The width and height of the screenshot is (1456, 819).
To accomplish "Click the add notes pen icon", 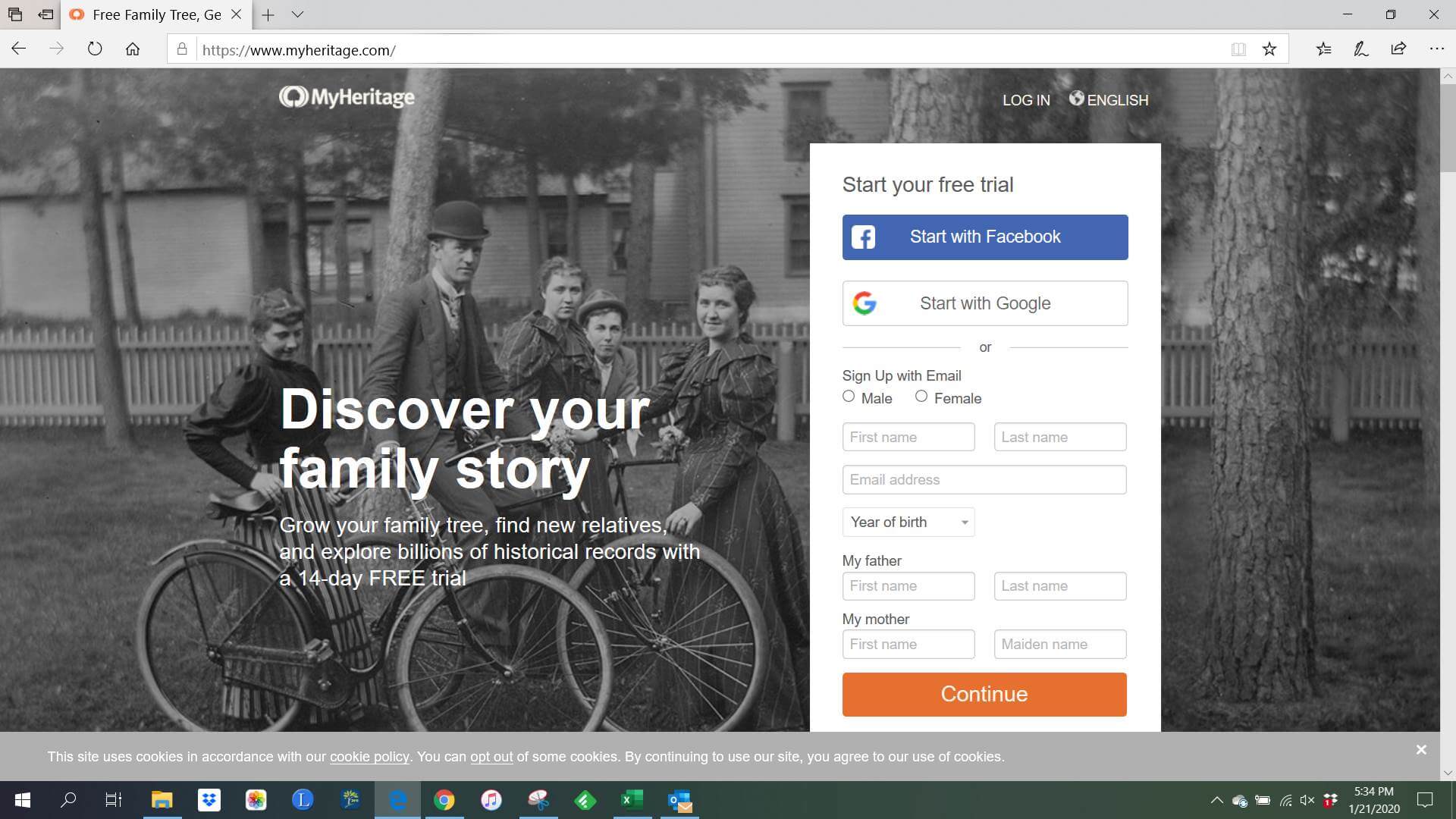I will pos(1361,49).
